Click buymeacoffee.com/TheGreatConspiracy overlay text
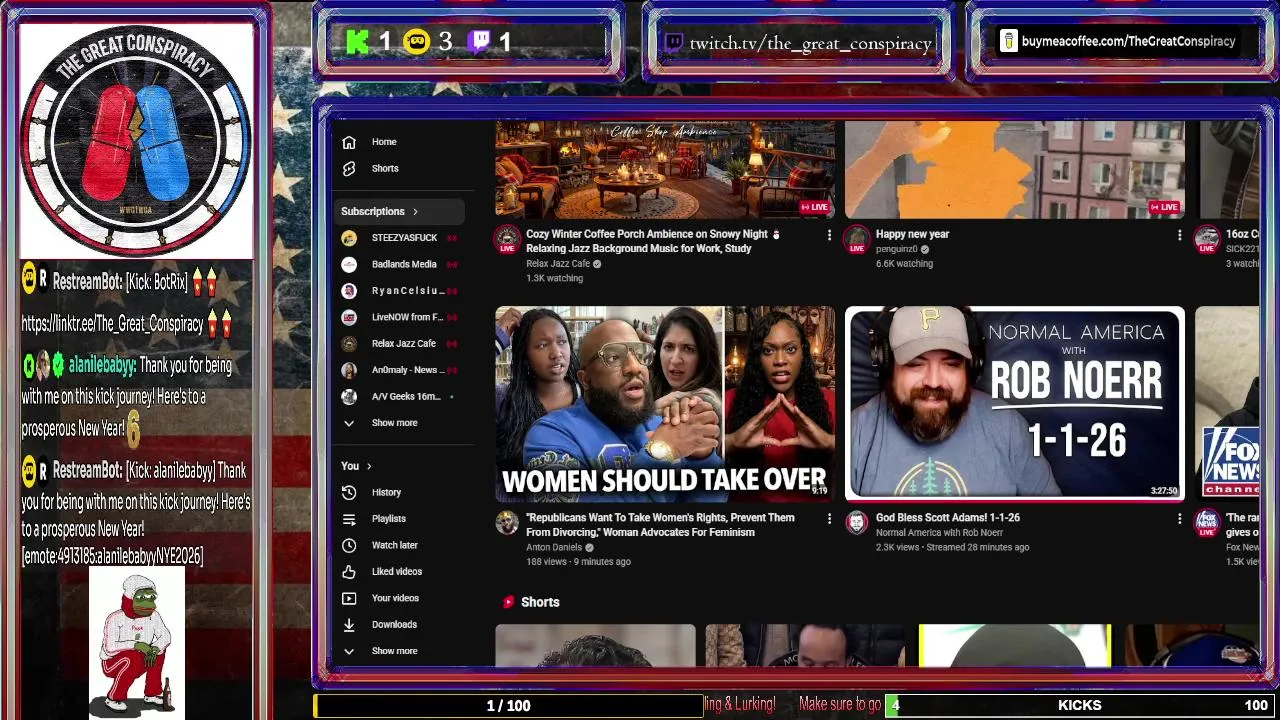The height and width of the screenshot is (720, 1280). click(x=1128, y=42)
